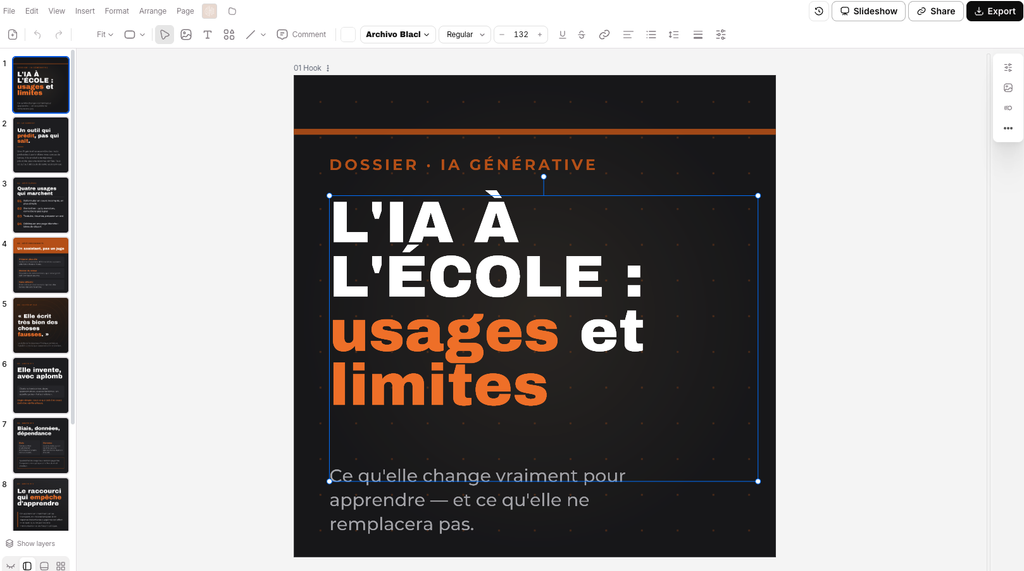
Task: Apply strikethrough formatting
Action: pyautogui.click(x=581, y=35)
